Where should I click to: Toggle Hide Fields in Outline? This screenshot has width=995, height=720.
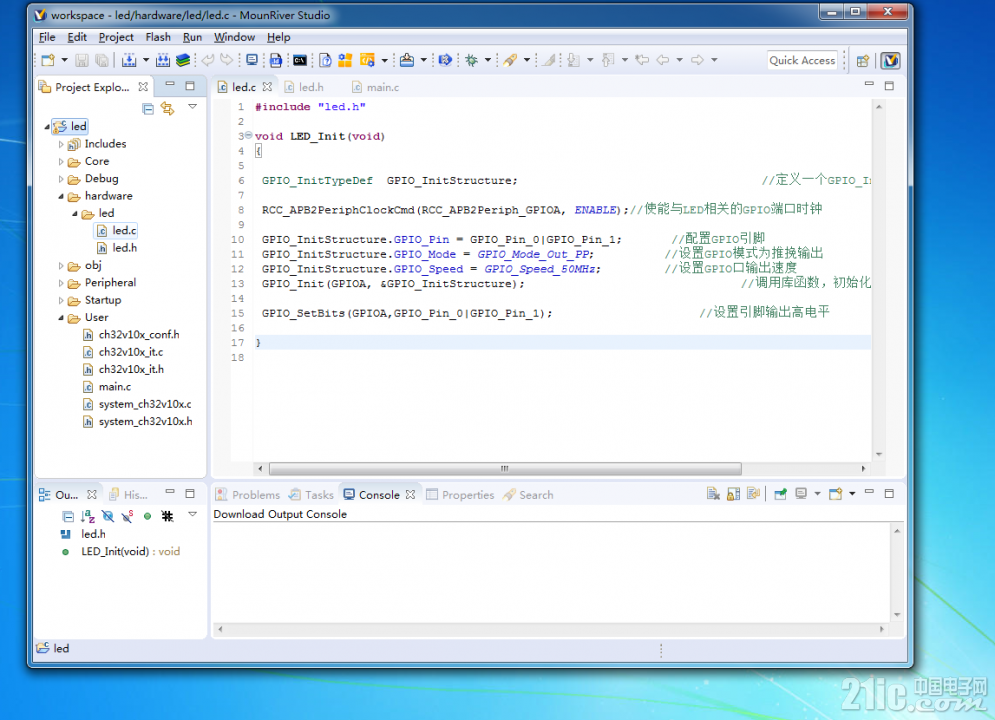pos(108,516)
